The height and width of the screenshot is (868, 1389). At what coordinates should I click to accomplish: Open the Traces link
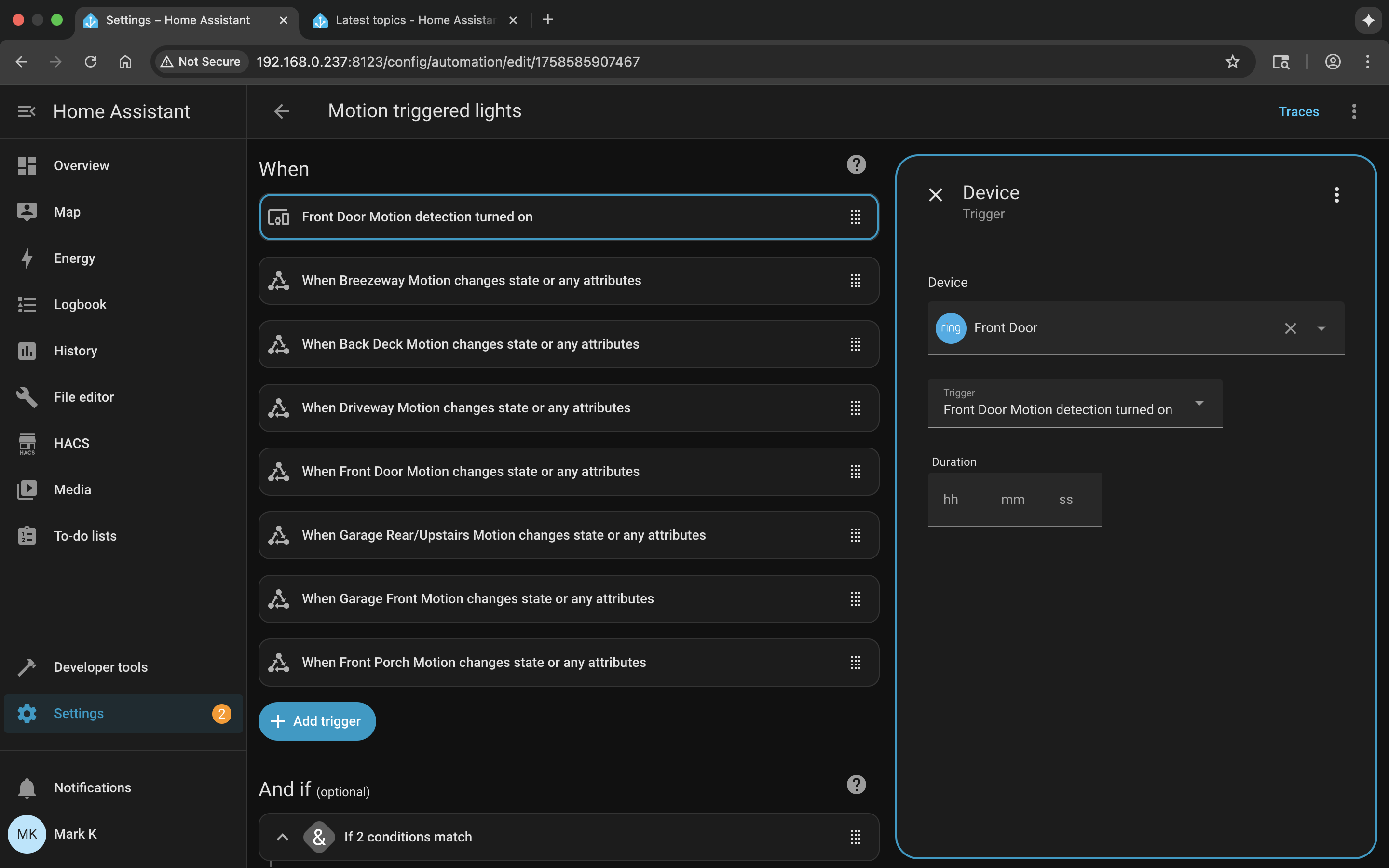point(1298,111)
